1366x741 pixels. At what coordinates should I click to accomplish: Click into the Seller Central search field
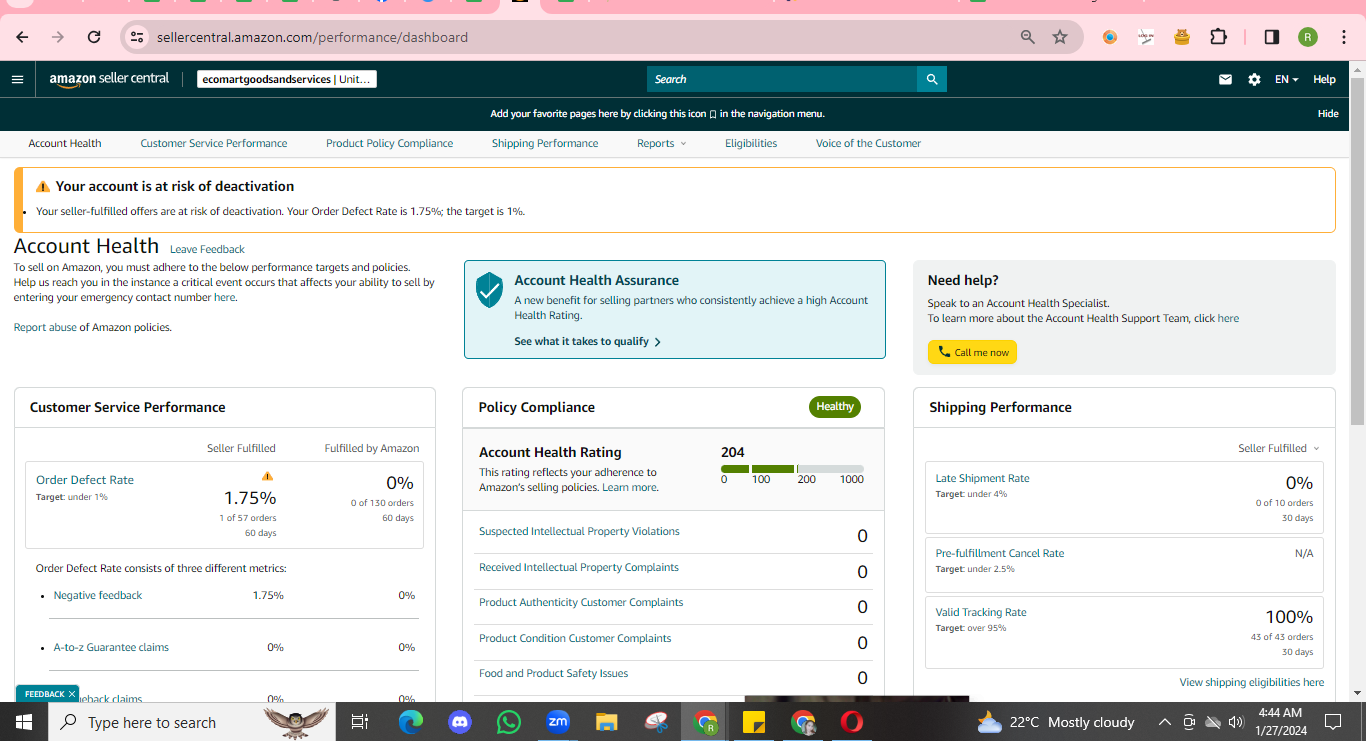pyautogui.click(x=782, y=79)
